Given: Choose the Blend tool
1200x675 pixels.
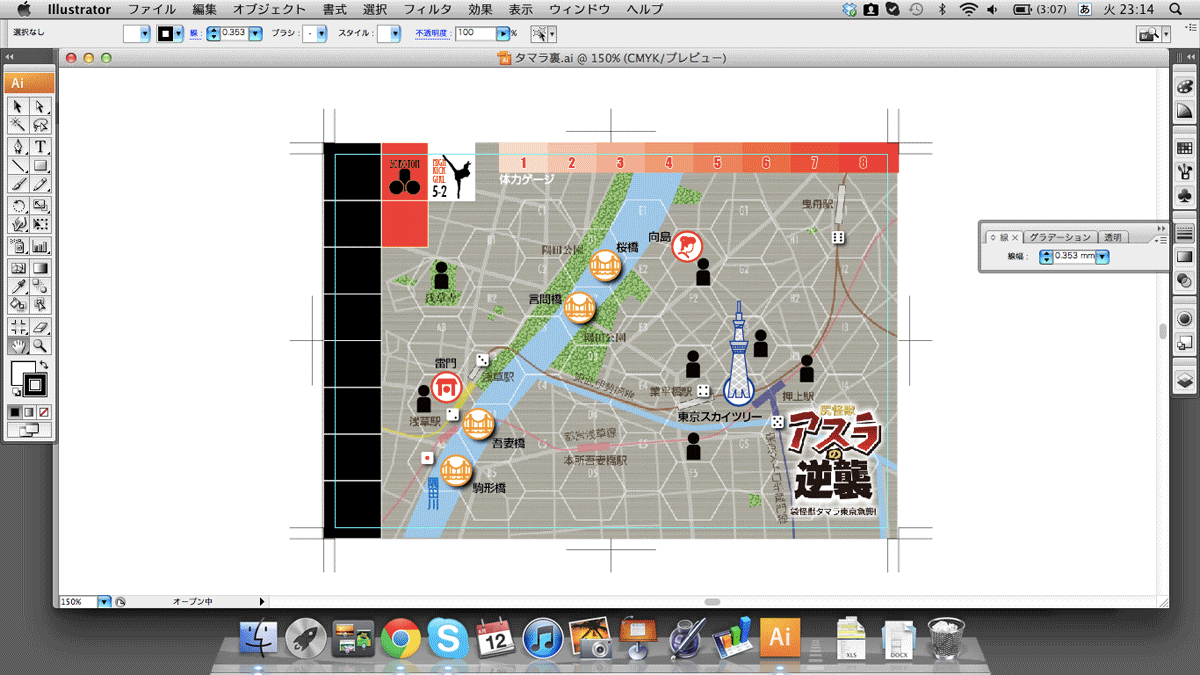Looking at the screenshot, I should 40,286.
